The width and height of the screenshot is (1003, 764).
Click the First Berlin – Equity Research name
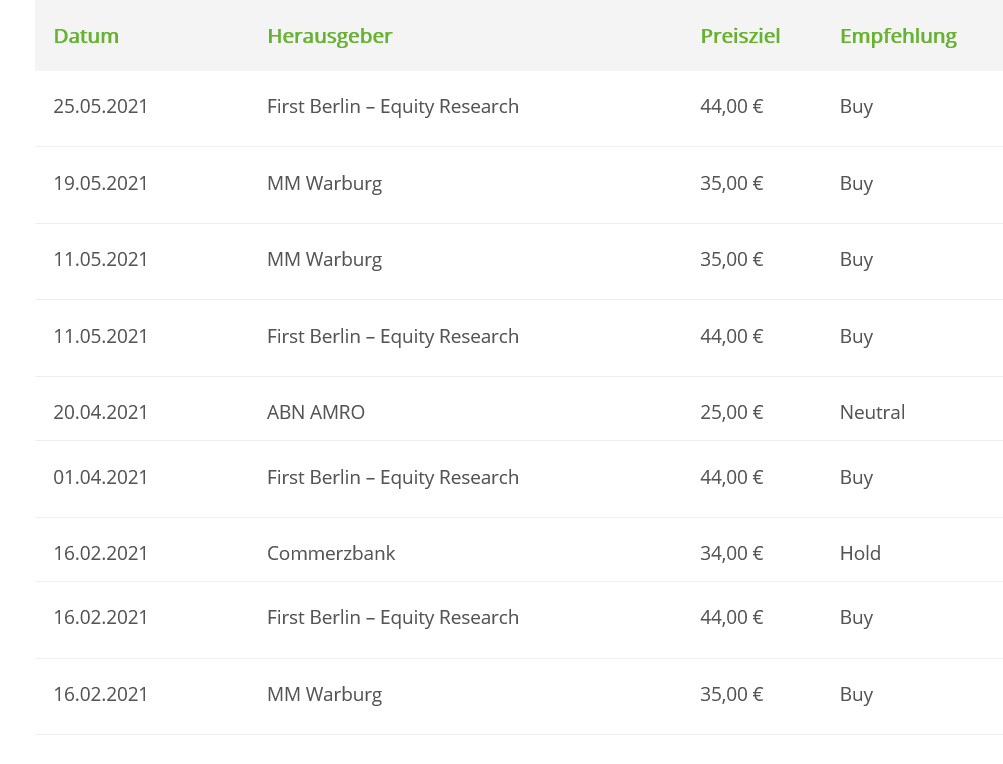pos(393,106)
